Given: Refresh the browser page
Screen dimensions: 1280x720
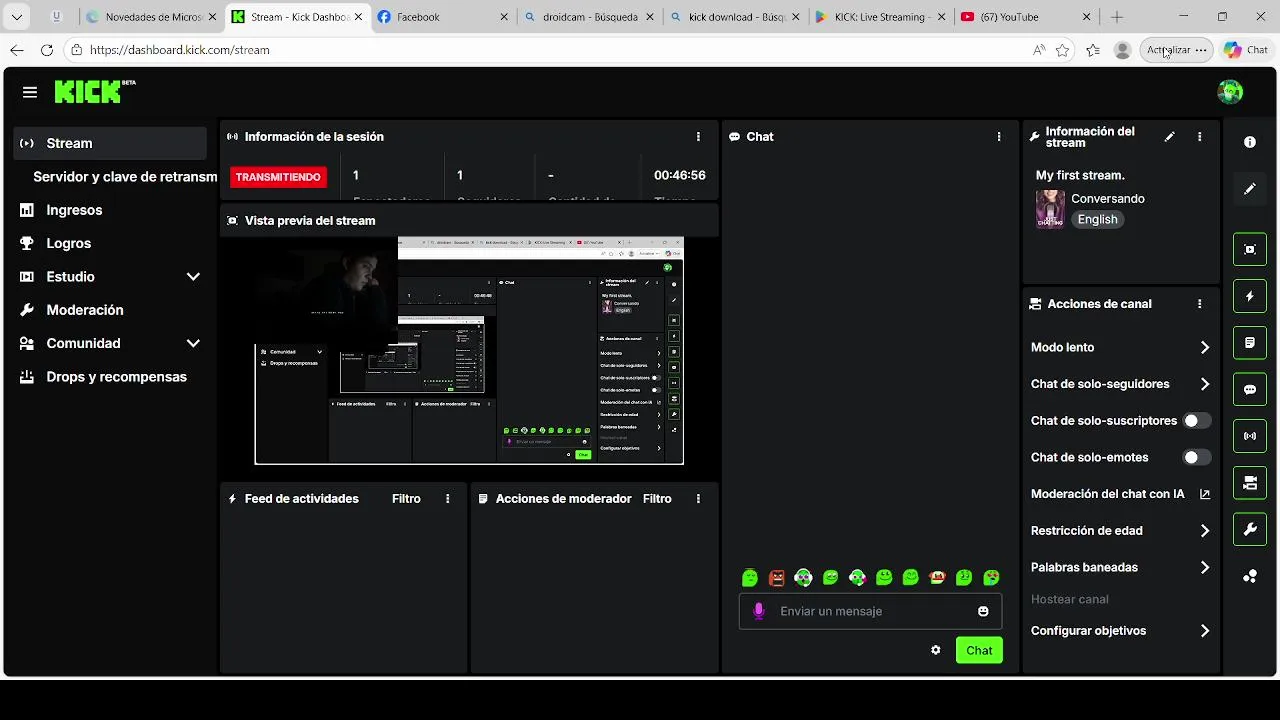Looking at the screenshot, I should tap(46, 50).
